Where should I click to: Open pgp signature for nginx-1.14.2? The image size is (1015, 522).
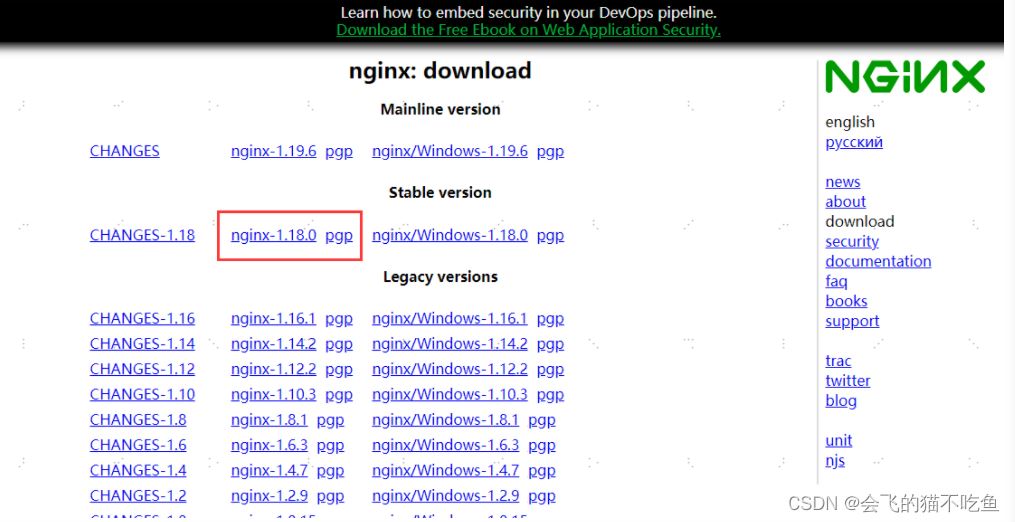click(x=339, y=345)
